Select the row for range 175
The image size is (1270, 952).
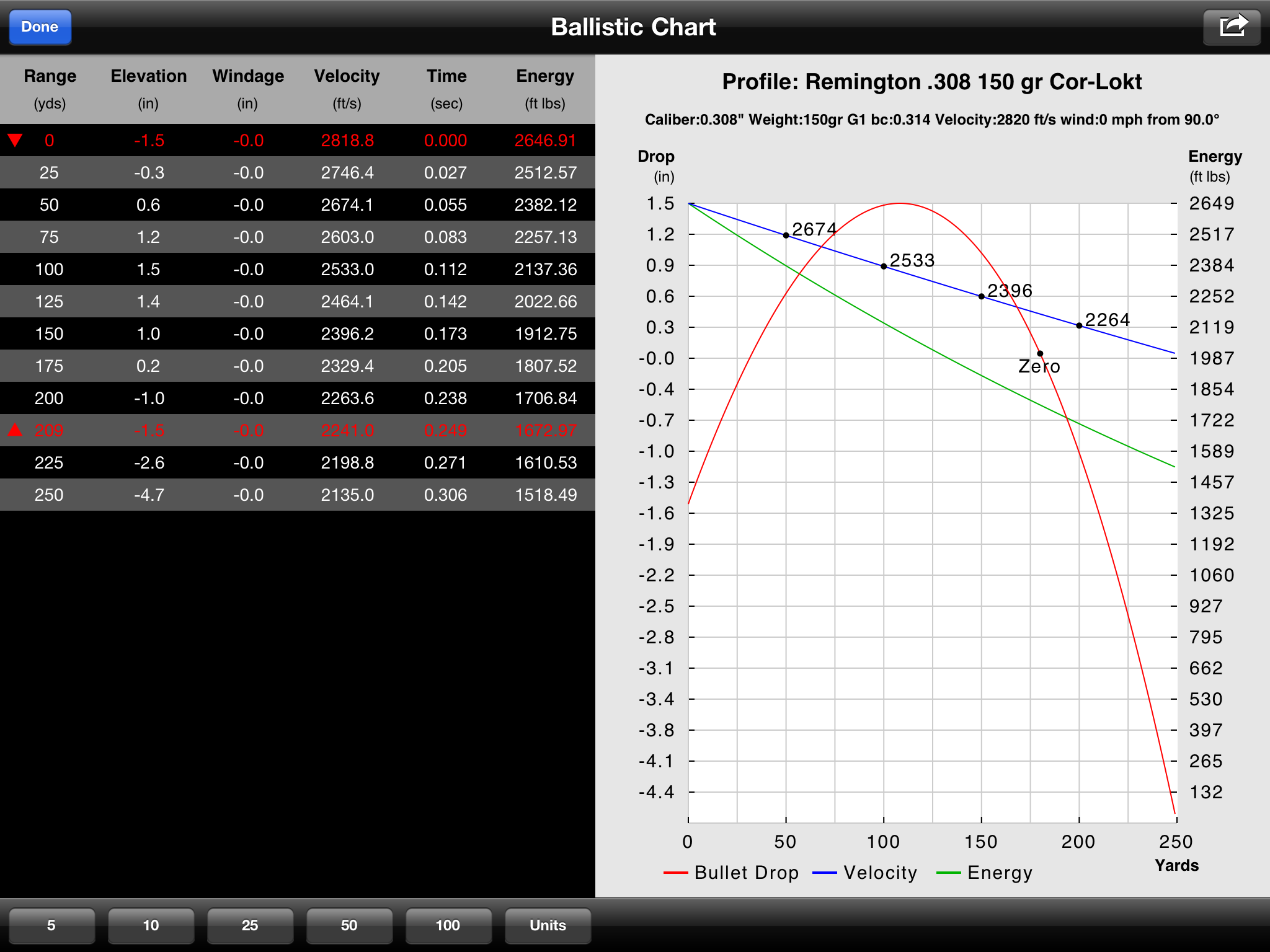coord(298,366)
